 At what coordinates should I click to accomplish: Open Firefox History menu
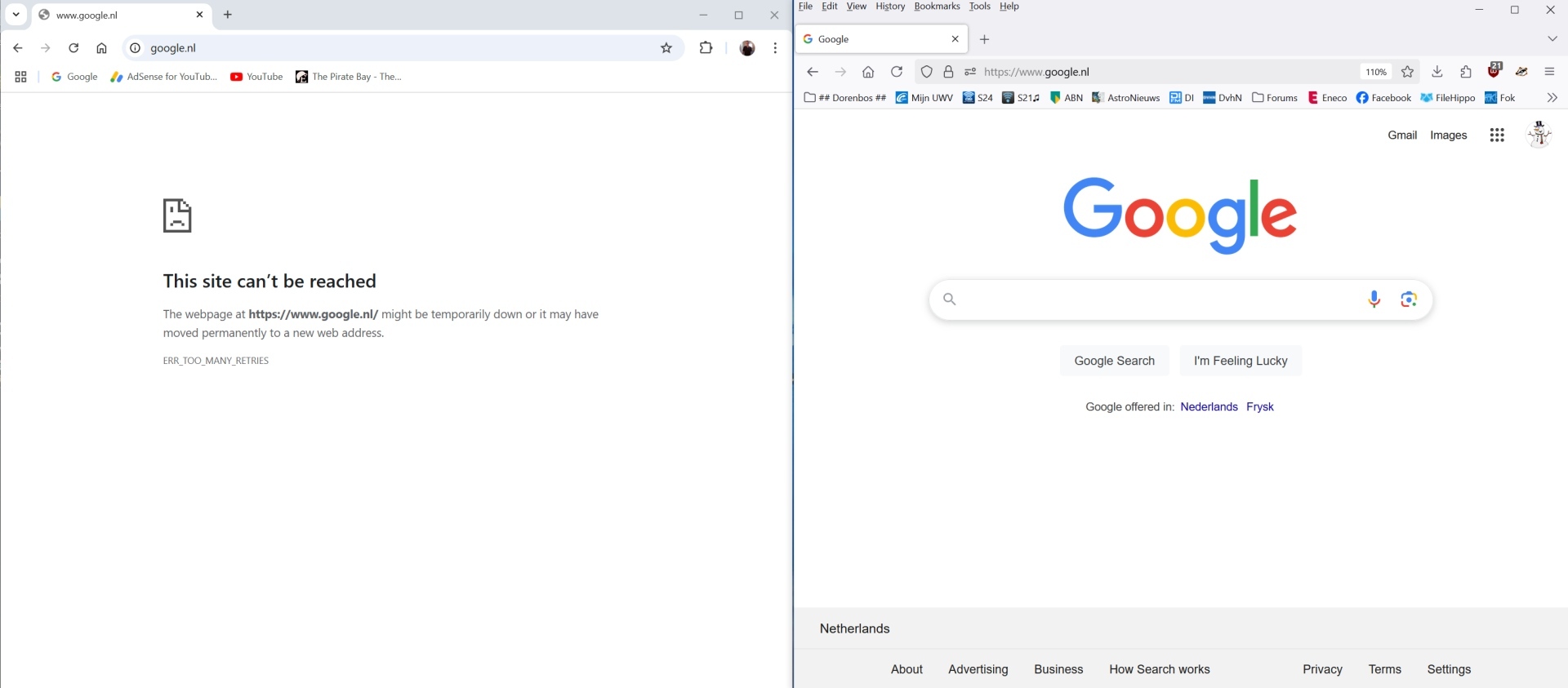coord(890,7)
